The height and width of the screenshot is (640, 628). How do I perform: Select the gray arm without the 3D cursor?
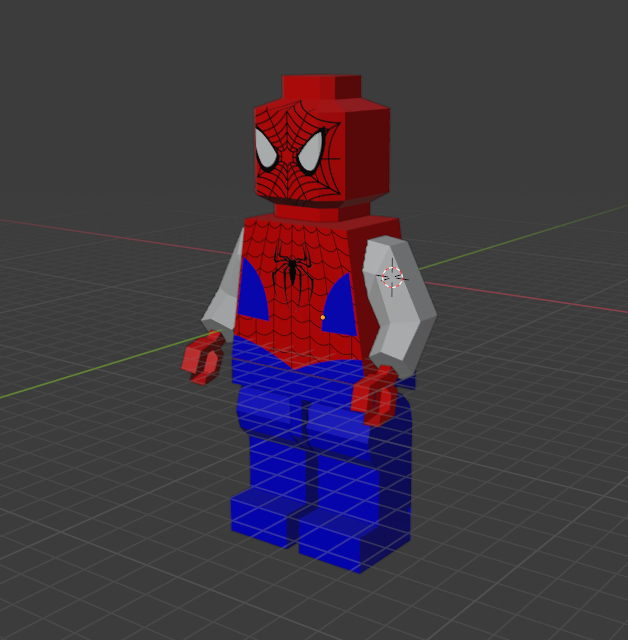tap(222, 287)
